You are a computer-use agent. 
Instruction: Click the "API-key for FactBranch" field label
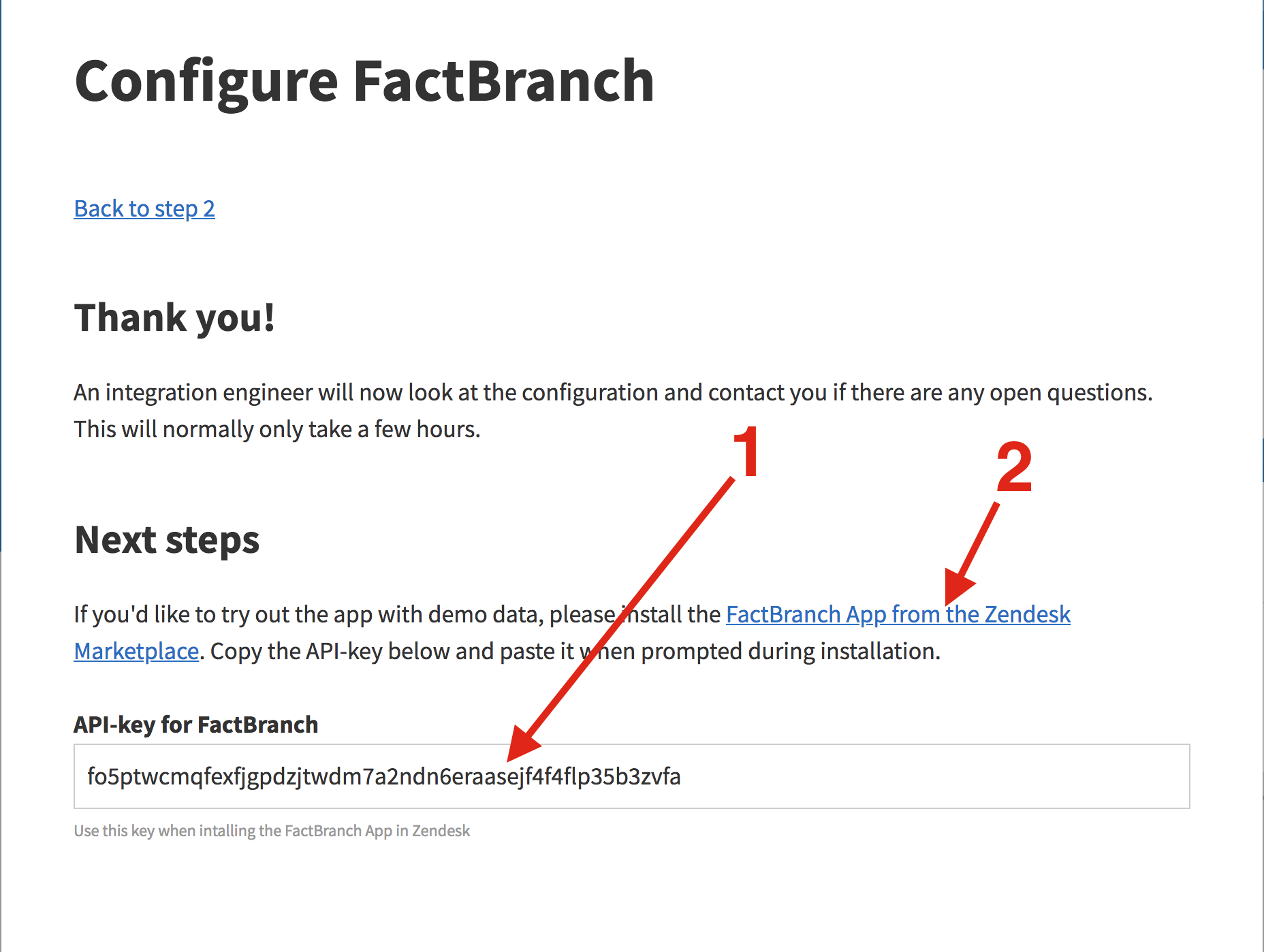[x=196, y=725]
